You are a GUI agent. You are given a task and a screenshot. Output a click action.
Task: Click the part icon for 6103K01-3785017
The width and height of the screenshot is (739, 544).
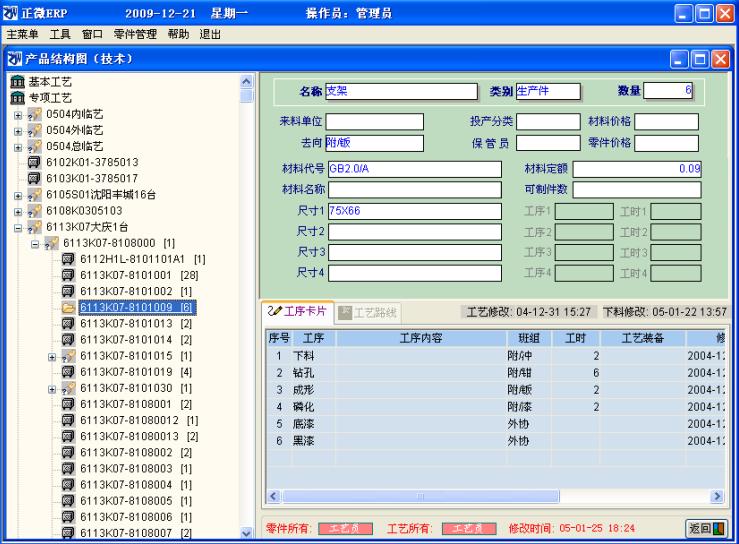pyautogui.click(x=34, y=179)
